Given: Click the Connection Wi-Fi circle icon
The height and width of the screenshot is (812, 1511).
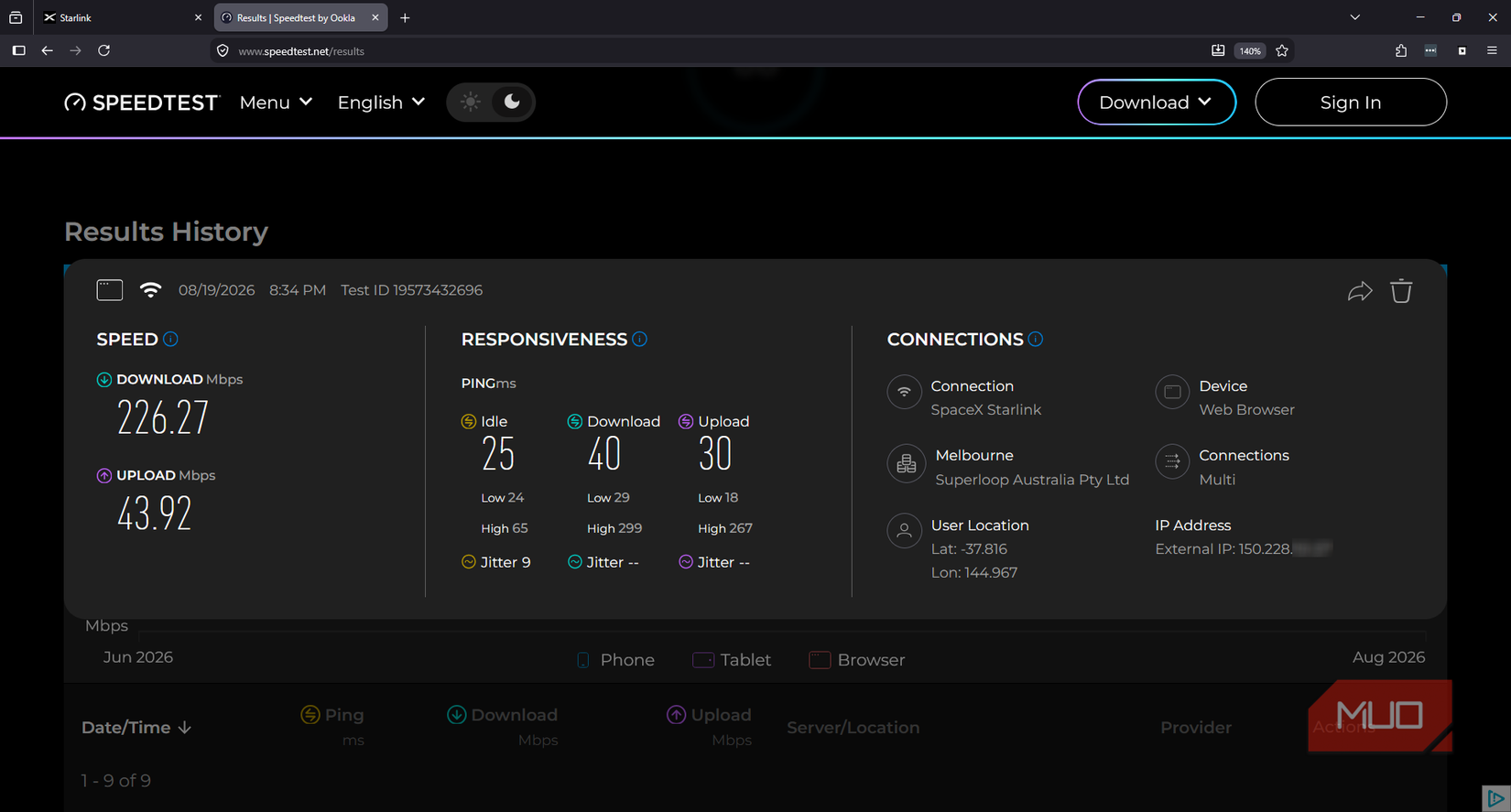Looking at the screenshot, I should (905, 392).
